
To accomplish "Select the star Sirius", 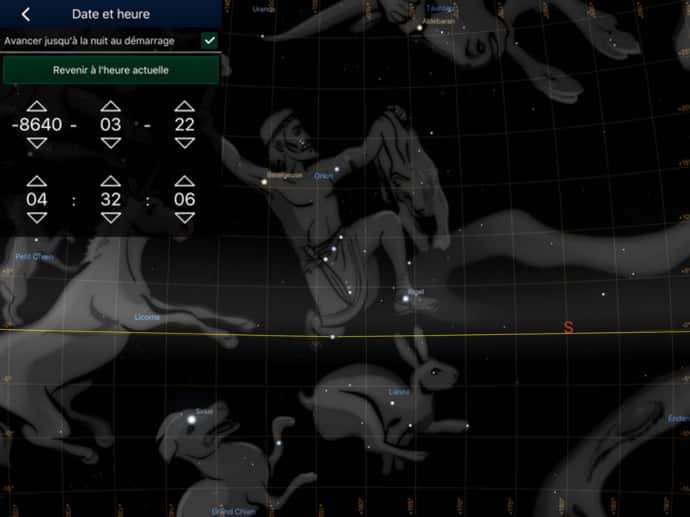I will tap(191, 420).
